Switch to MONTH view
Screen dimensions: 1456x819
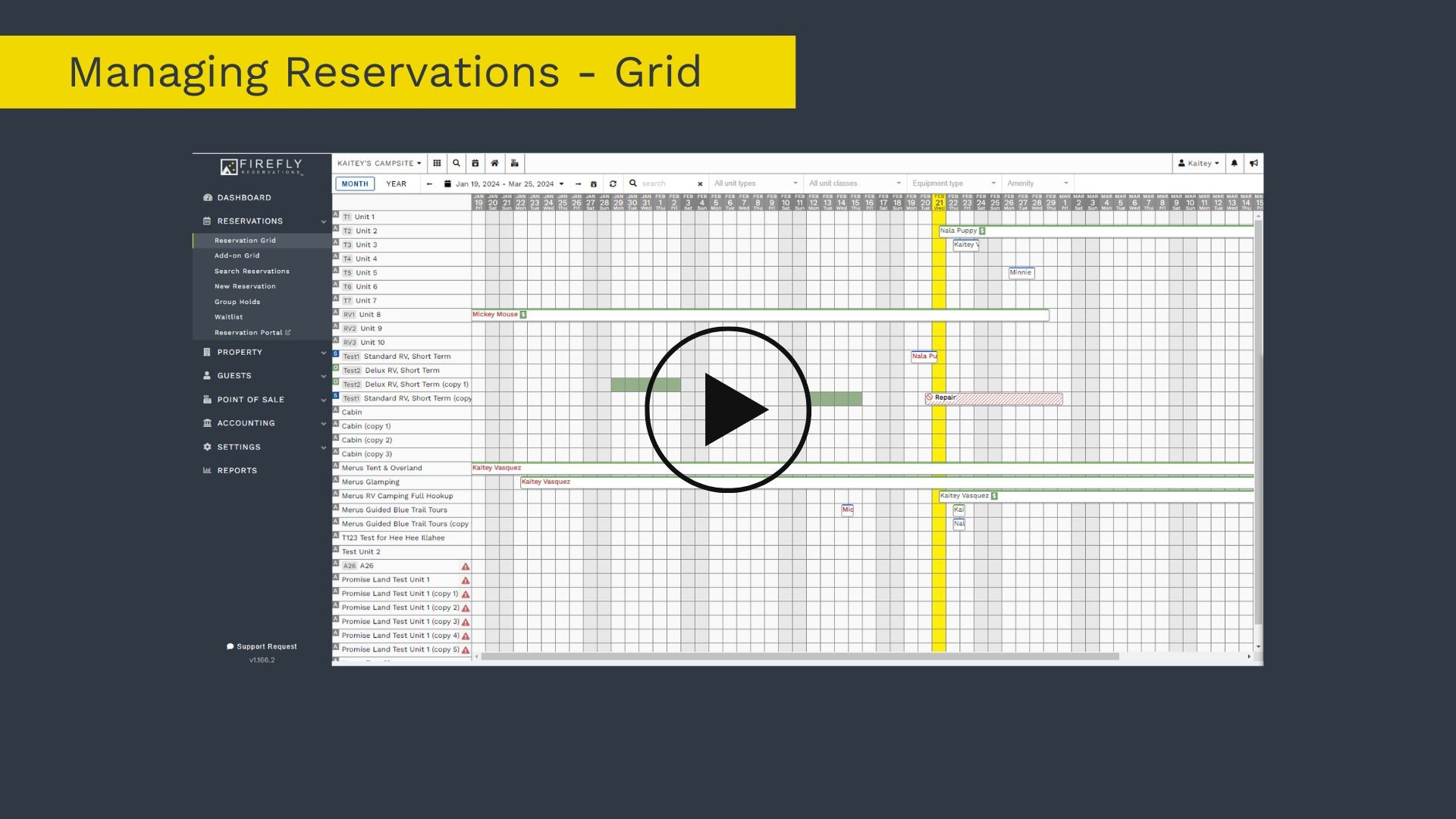tap(354, 184)
